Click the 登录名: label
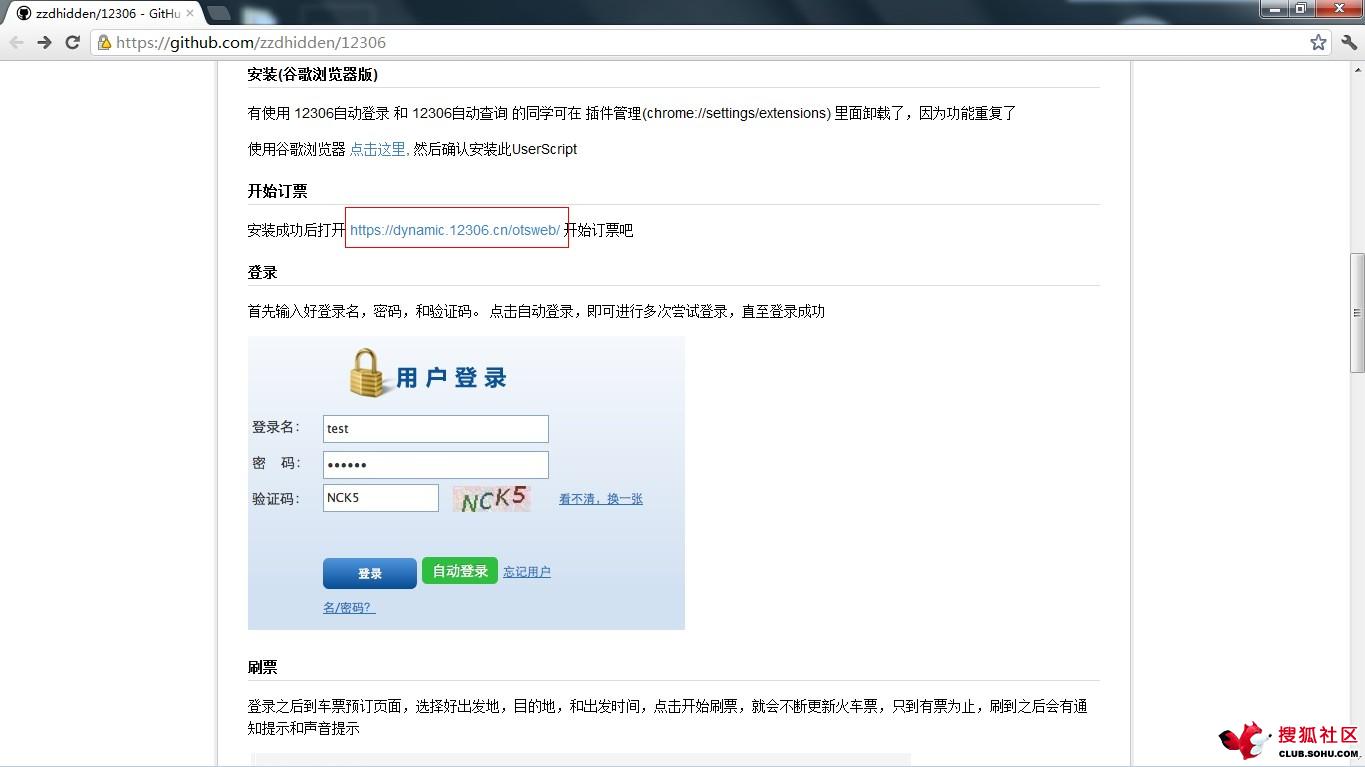Image resolution: width=1365 pixels, height=767 pixels. pyautogui.click(x=276, y=427)
